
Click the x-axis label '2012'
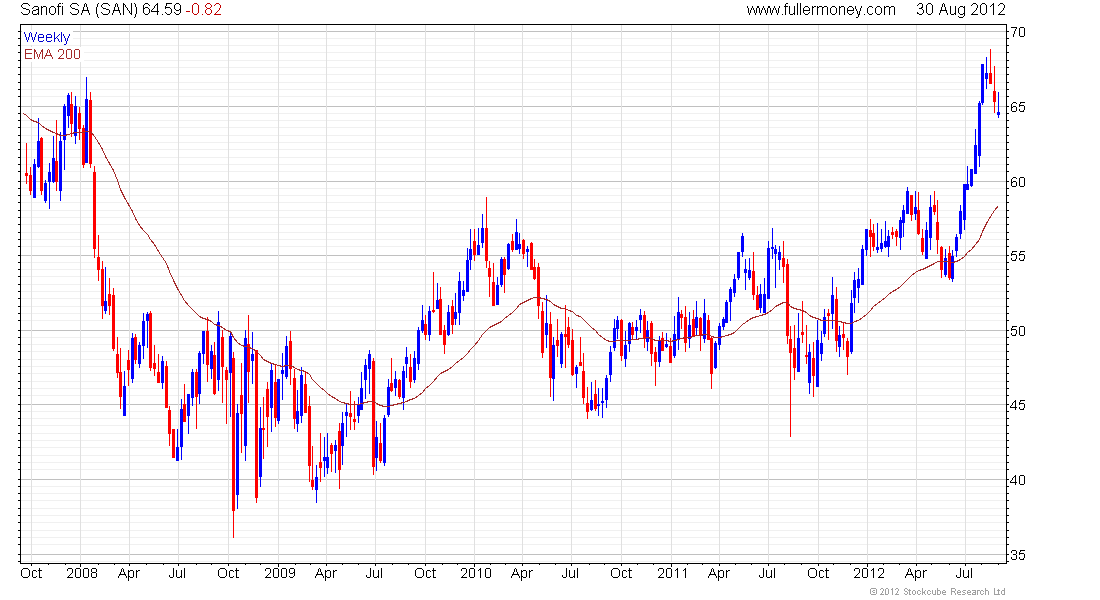tap(868, 573)
